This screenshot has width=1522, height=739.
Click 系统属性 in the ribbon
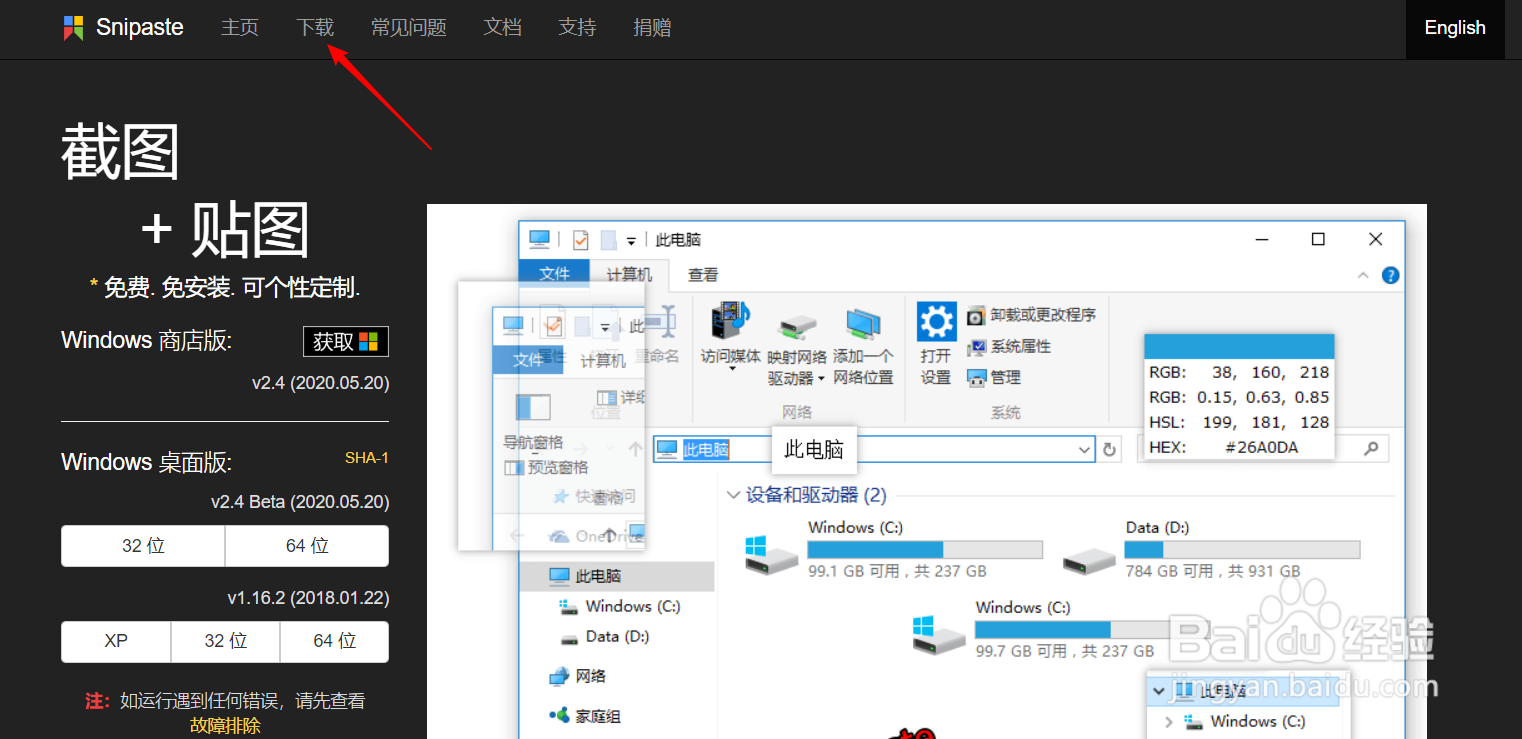(x=1008, y=346)
